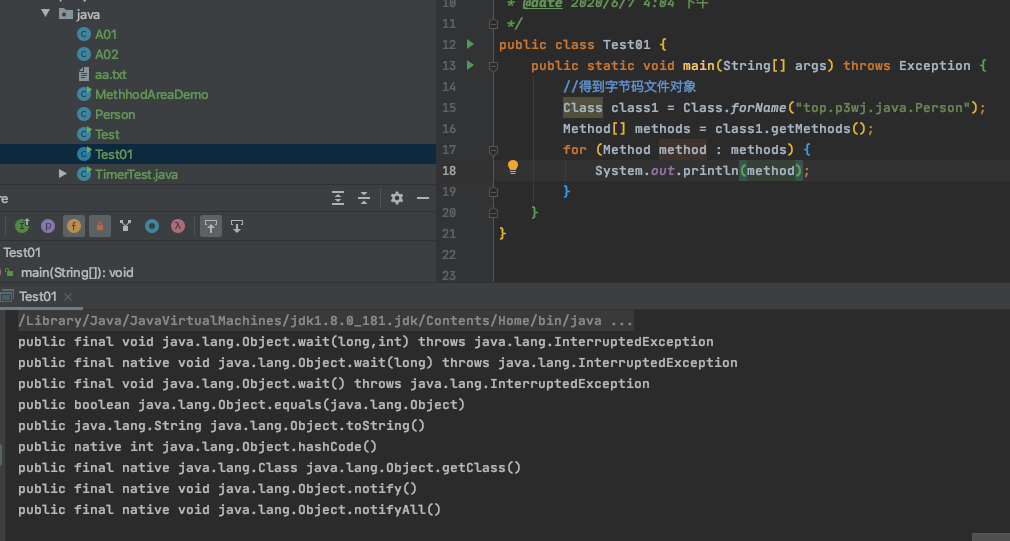
Task: Select the java folder icon
Action: [x=66, y=14]
